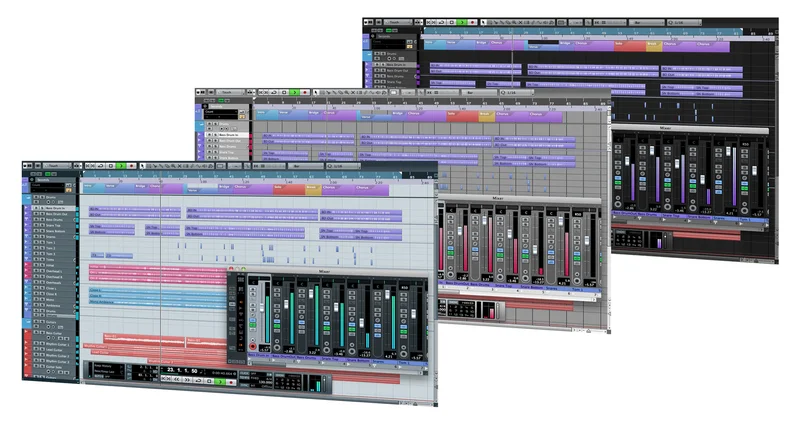
Task: Click Play on the transport panel
Action: click(220, 382)
